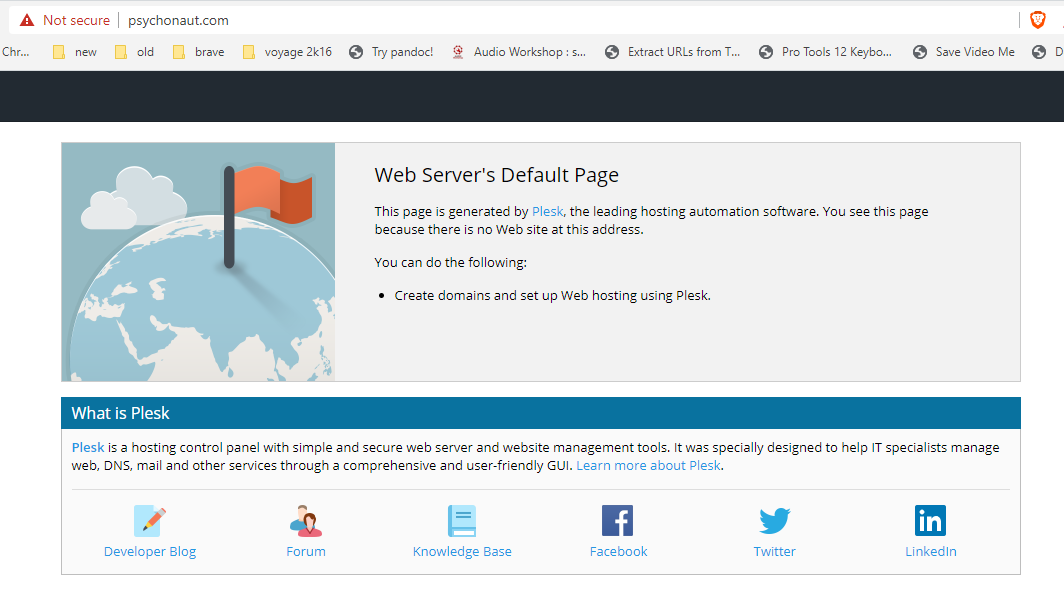Follow the Facebook text link

pyautogui.click(x=618, y=552)
